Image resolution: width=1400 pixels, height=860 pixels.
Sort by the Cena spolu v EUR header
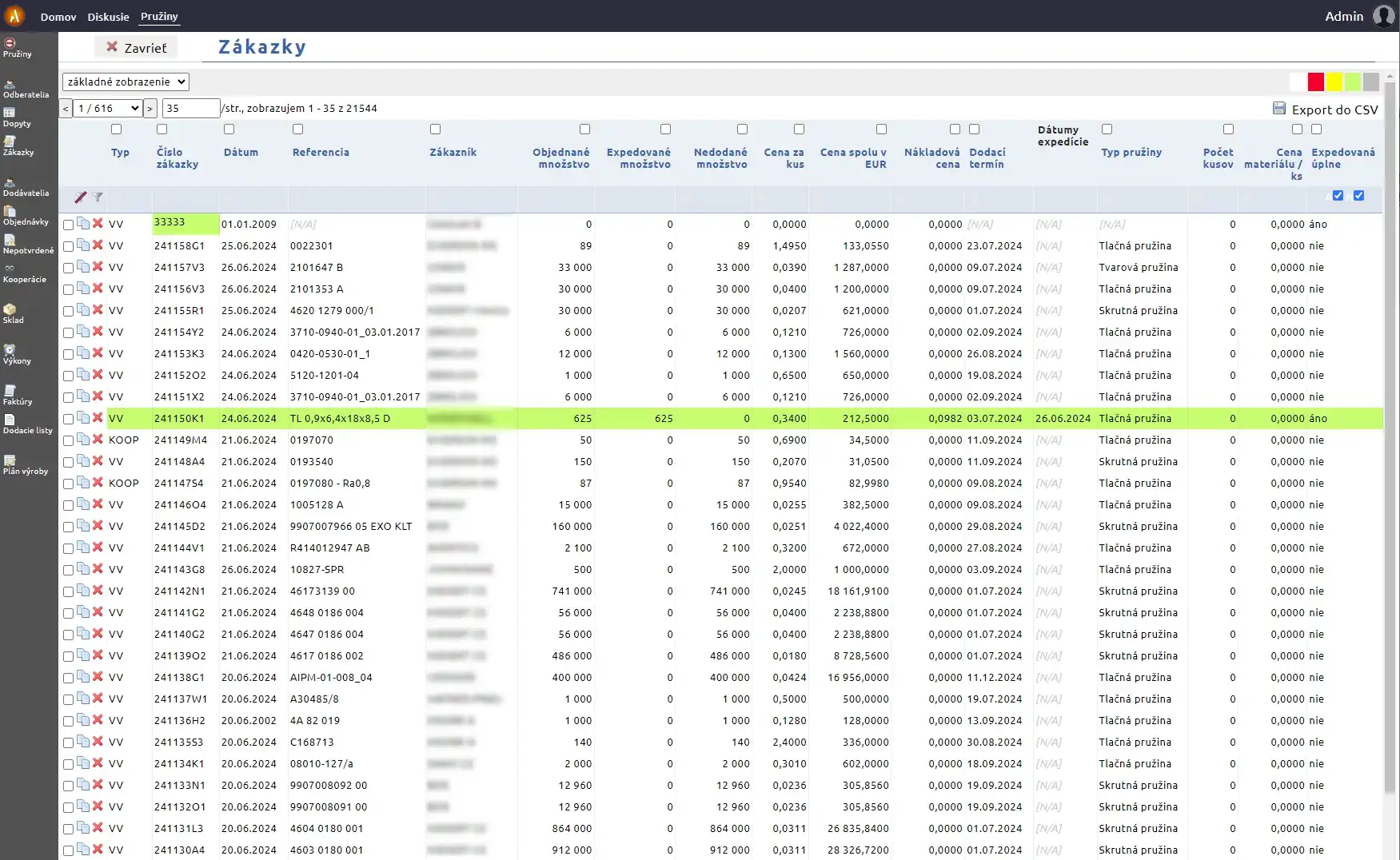(853, 157)
